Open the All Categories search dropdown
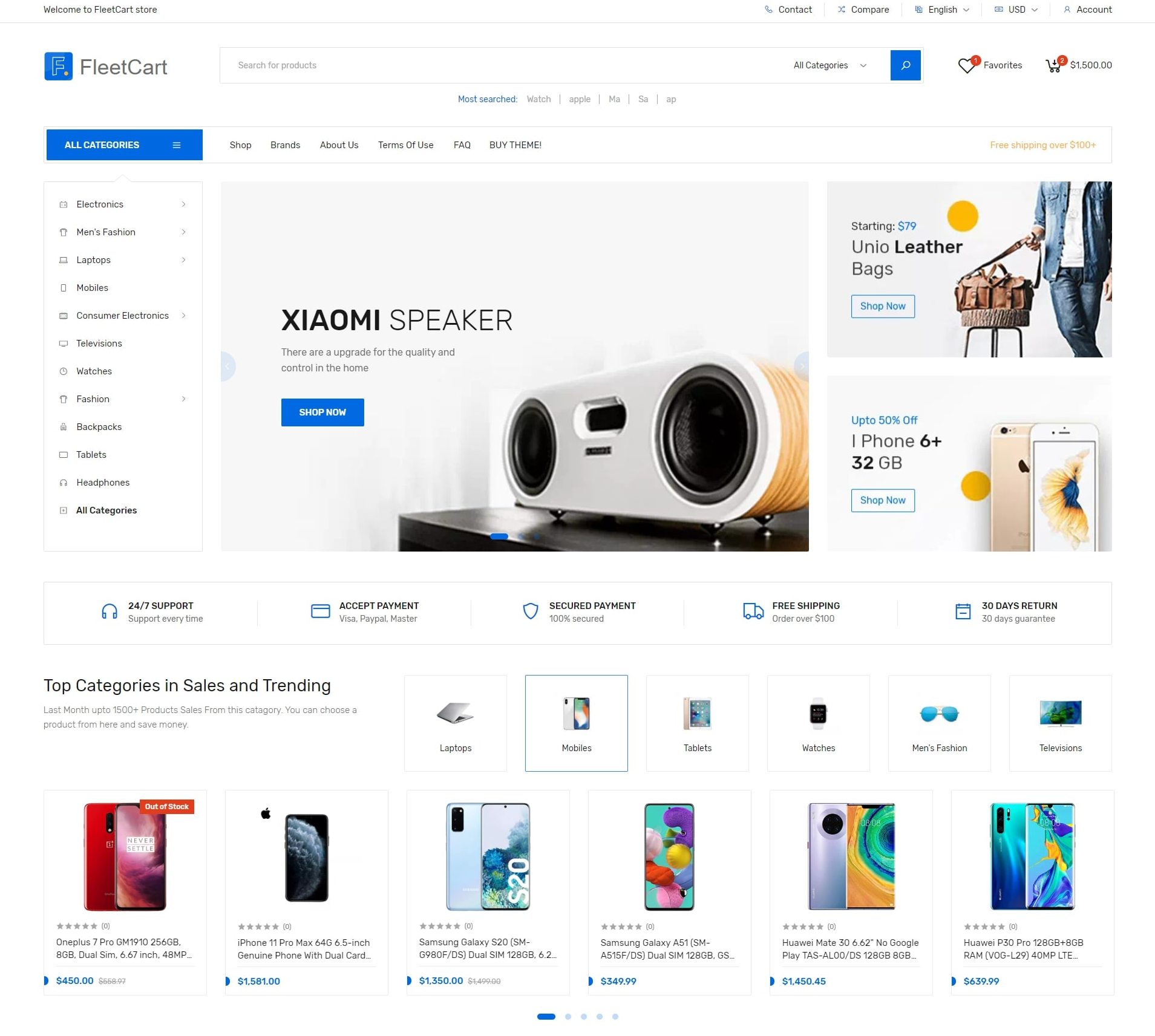Screen dimensions: 1155x1036 pyautogui.click(x=830, y=65)
